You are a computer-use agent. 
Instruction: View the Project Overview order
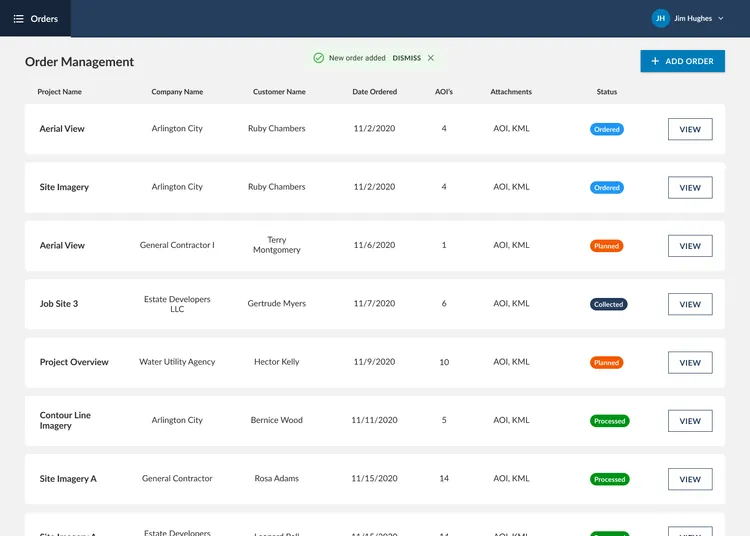click(690, 362)
